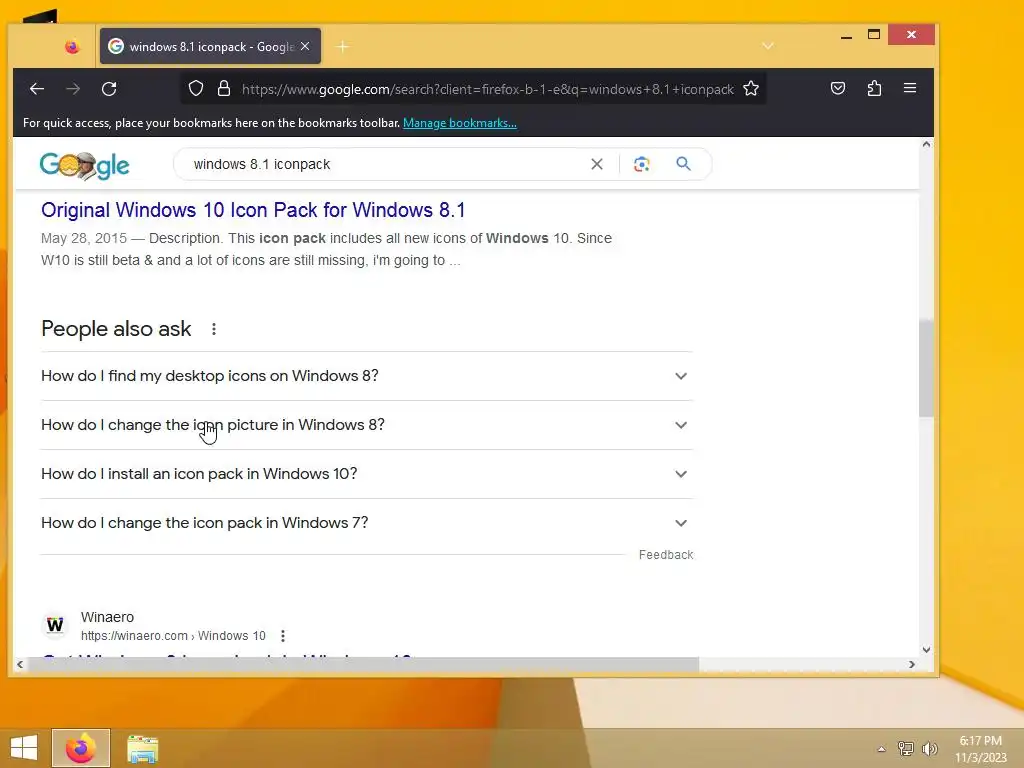The image size is (1024, 768).
Task: Search by image with Google Lens icon
Action: [641, 164]
